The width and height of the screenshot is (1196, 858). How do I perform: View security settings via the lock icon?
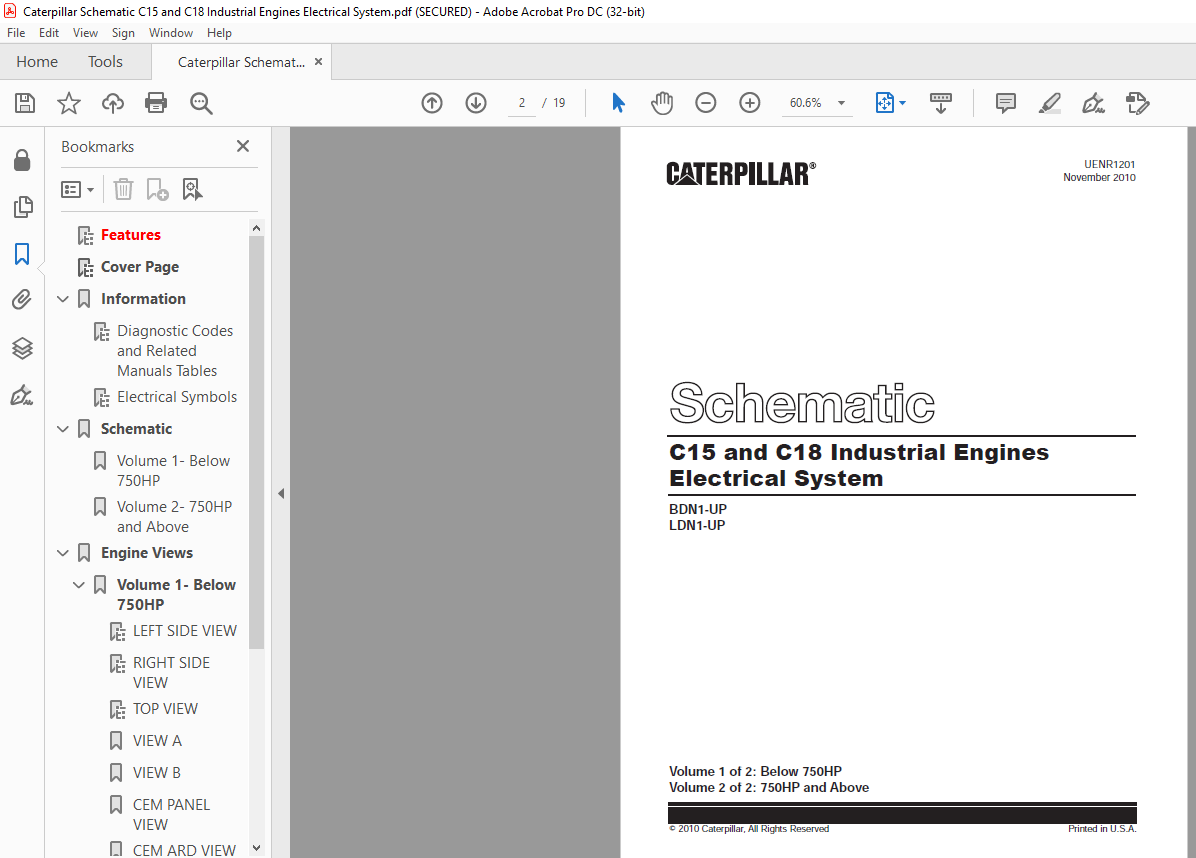tap(22, 160)
